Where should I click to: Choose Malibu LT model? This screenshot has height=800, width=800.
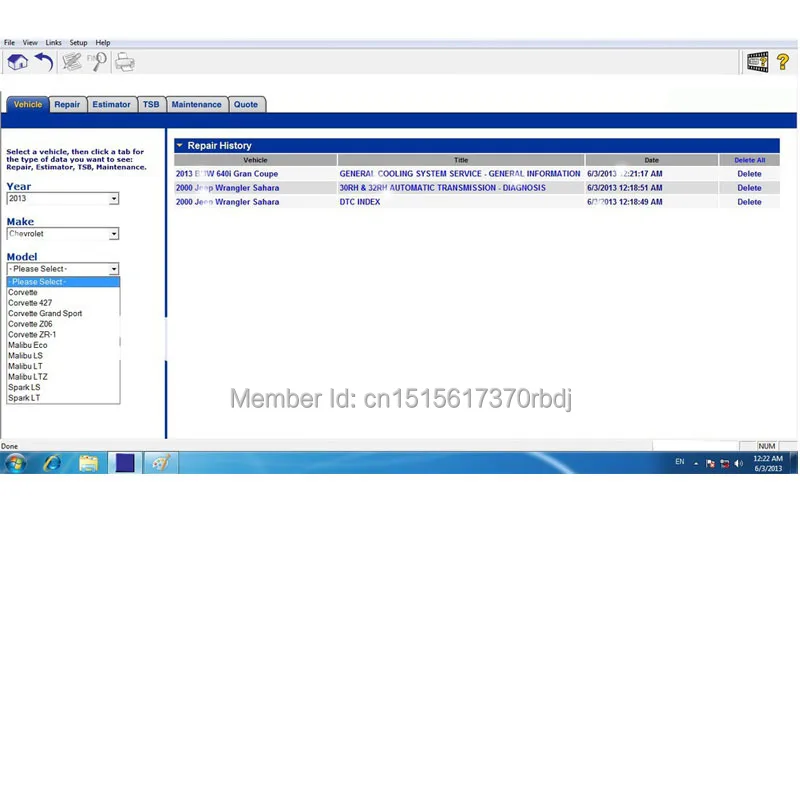click(x=63, y=366)
